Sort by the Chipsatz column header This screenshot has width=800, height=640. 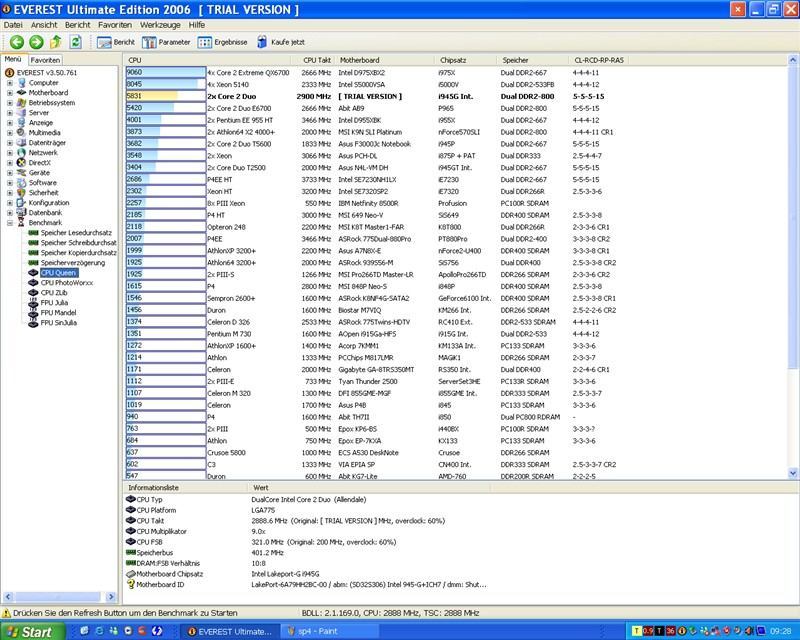coord(466,60)
